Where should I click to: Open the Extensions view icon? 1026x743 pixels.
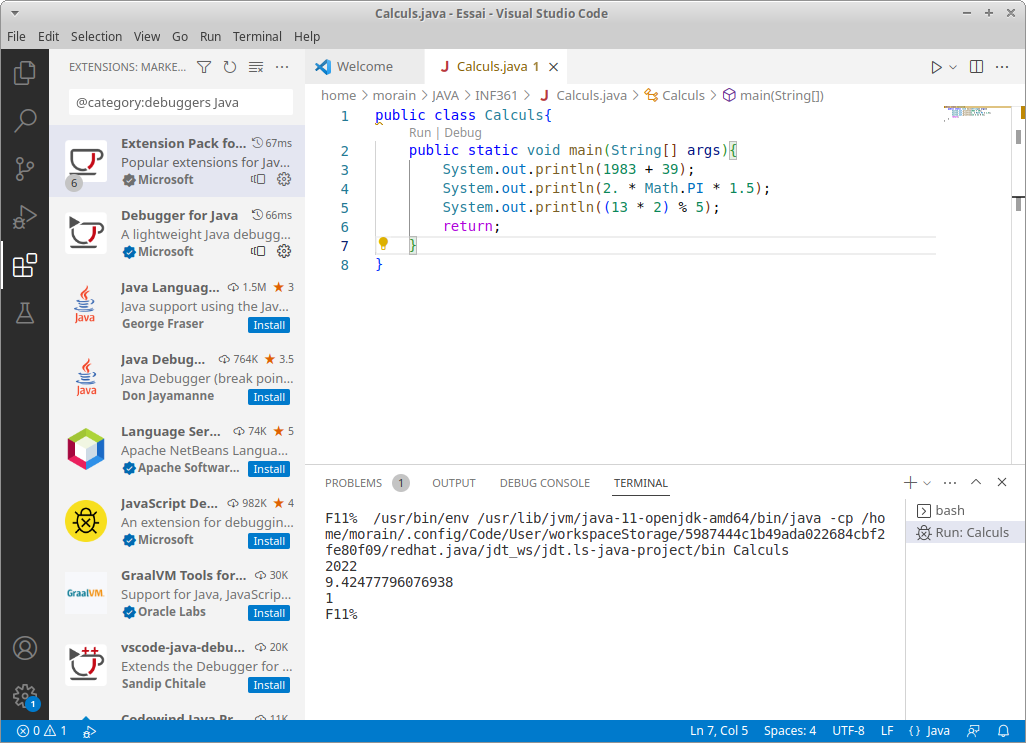[x=25, y=265]
